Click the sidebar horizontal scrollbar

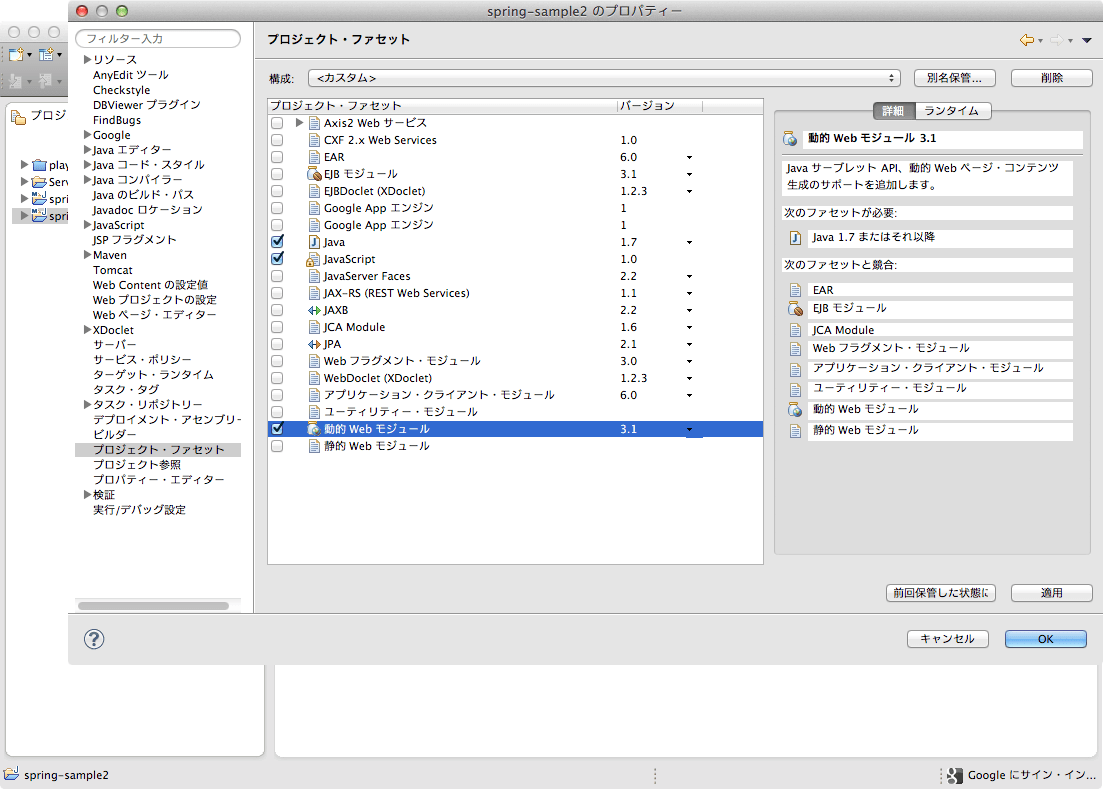point(153,605)
